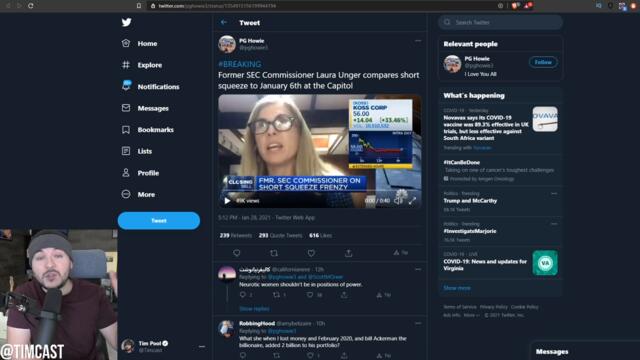
Task: Tip icon on main tweet action row
Action: [x=400, y=253]
